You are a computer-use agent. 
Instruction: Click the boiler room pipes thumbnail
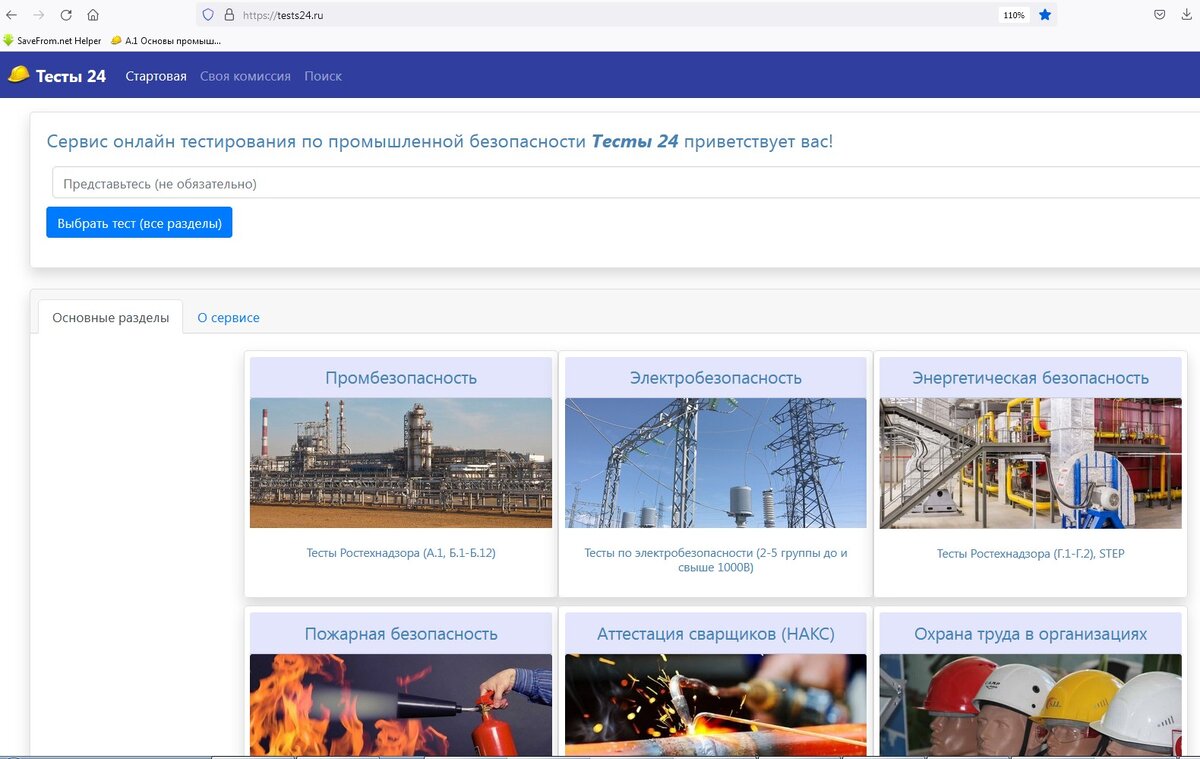1031,463
